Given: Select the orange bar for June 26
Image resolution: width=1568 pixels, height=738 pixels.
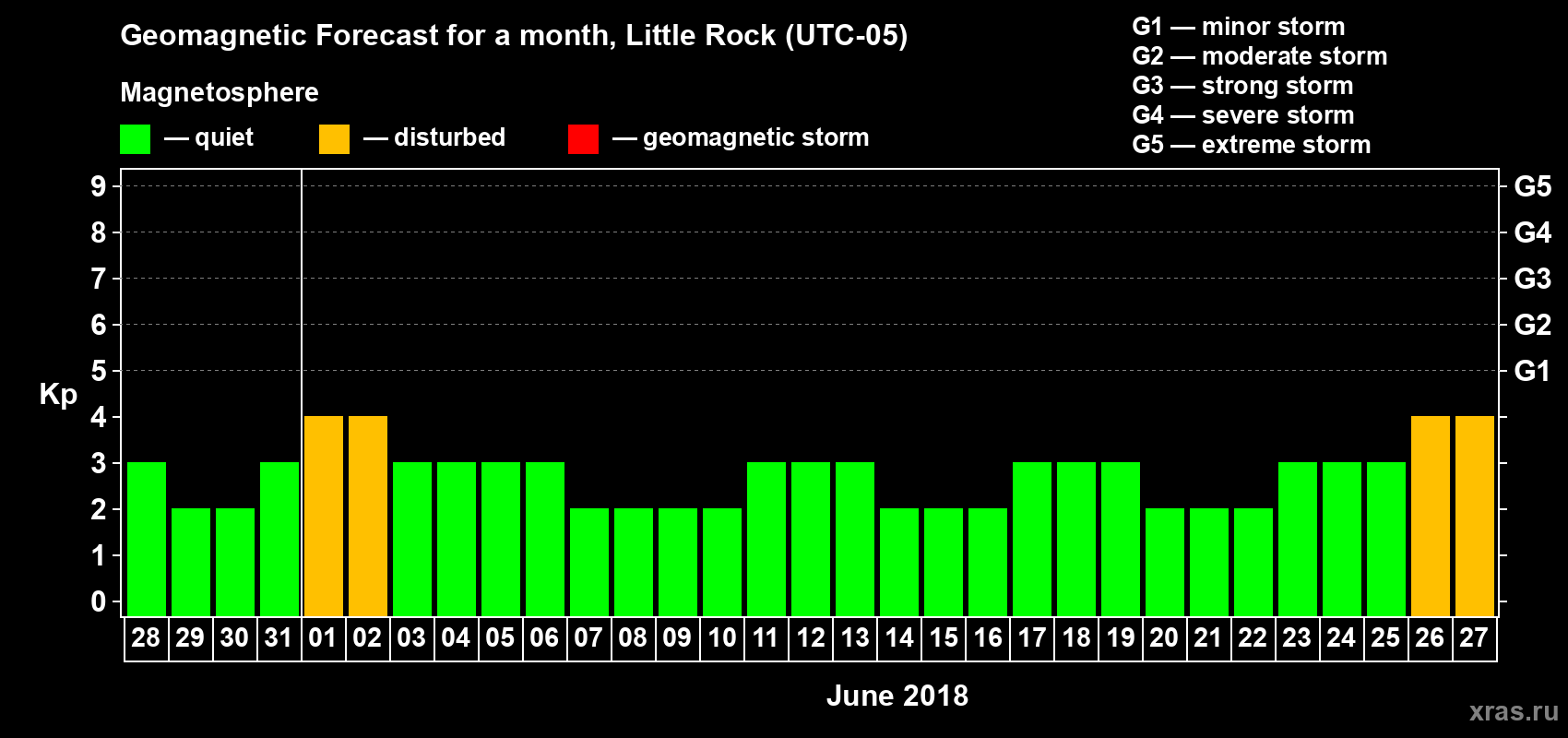Looking at the screenshot, I should 1431,517.
